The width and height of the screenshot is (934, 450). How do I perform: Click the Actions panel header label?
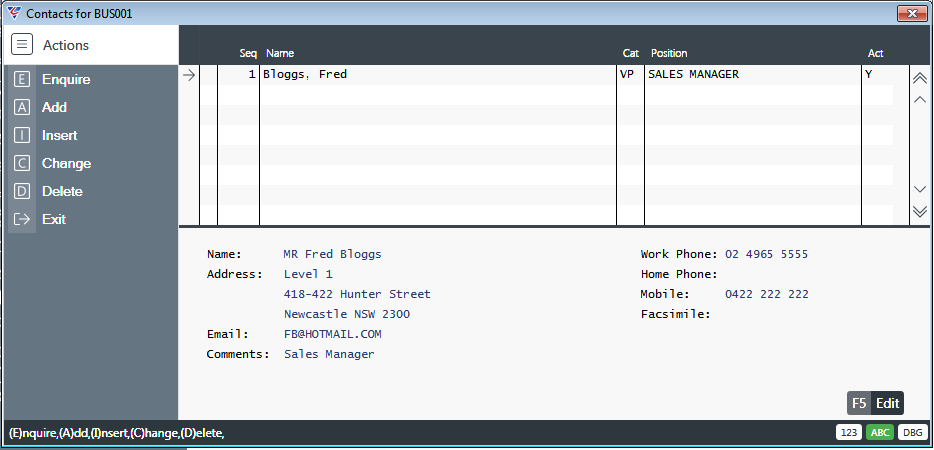pyautogui.click(x=66, y=45)
